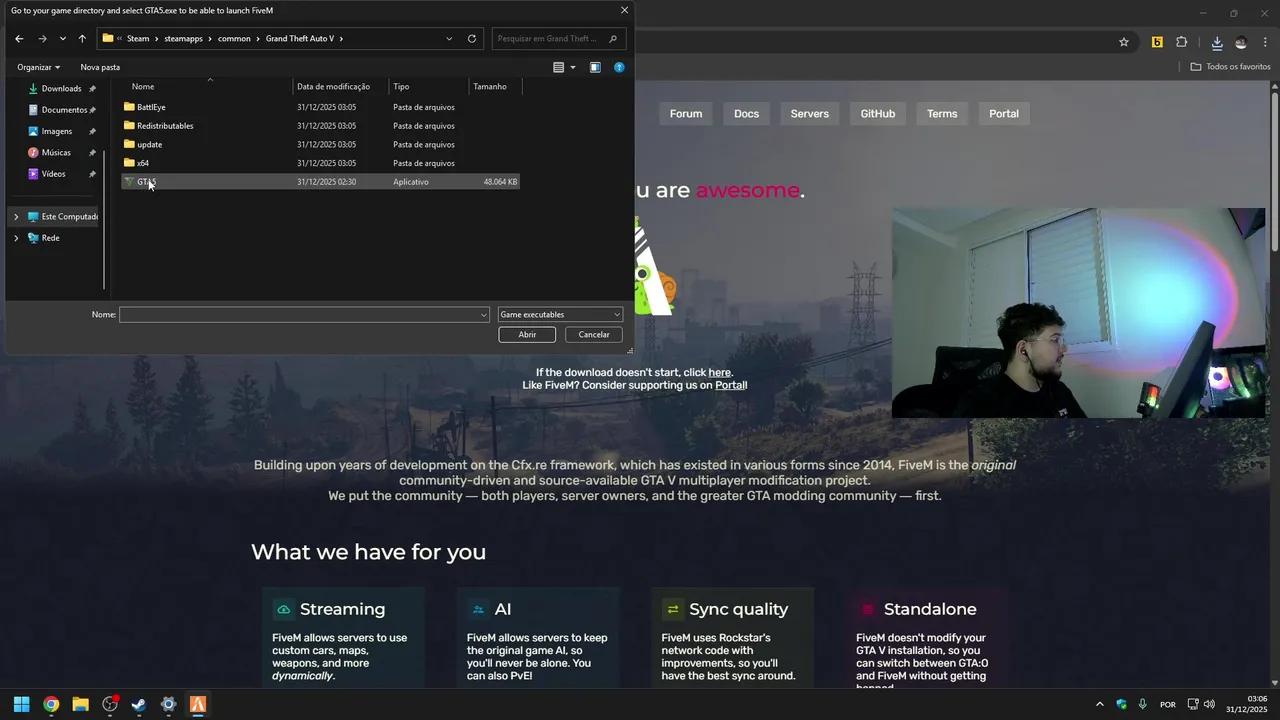Open the Game executables file type dropdown
This screenshot has height=720, width=1280.
[560, 315]
